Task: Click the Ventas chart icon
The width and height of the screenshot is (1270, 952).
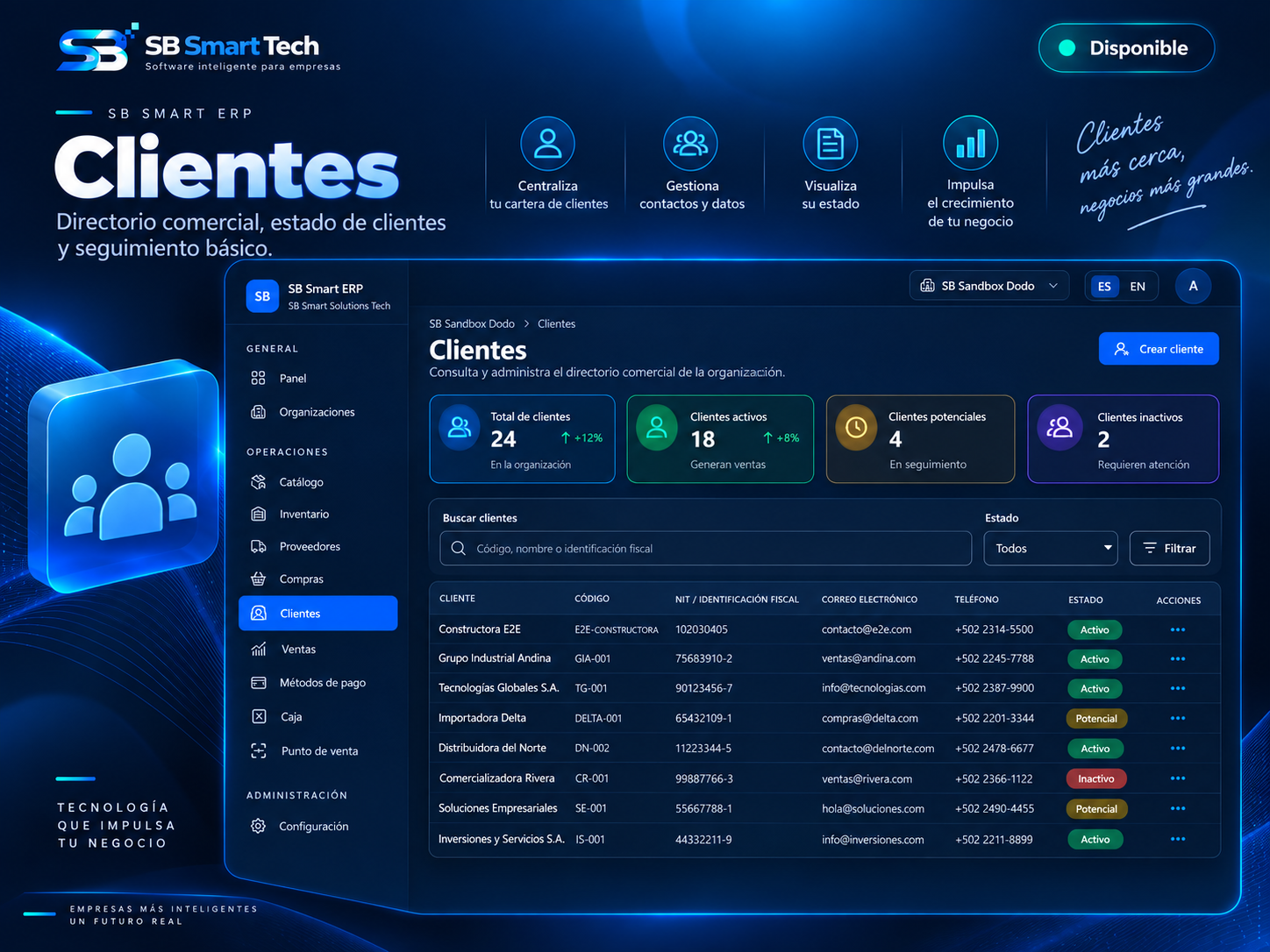Action: pyautogui.click(x=259, y=649)
